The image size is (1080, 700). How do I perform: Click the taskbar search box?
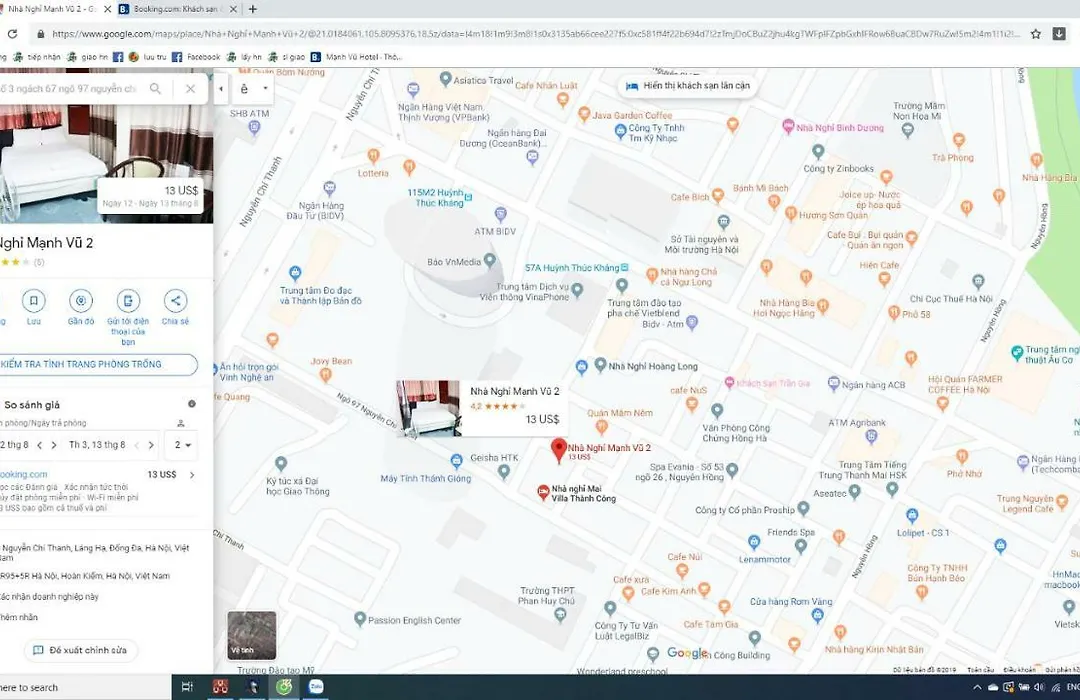click(x=83, y=687)
